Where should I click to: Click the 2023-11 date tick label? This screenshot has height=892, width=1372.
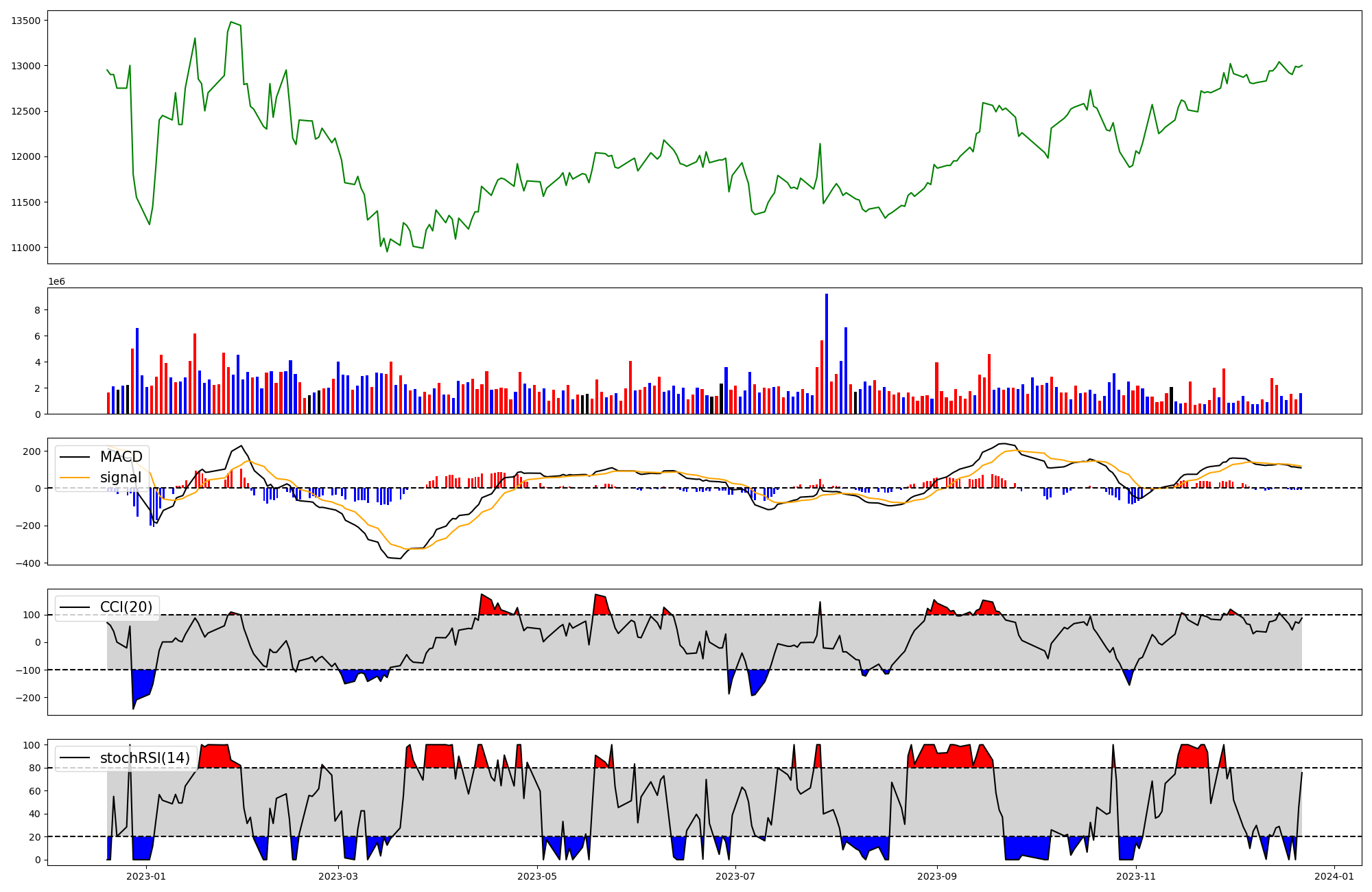coord(1136,876)
